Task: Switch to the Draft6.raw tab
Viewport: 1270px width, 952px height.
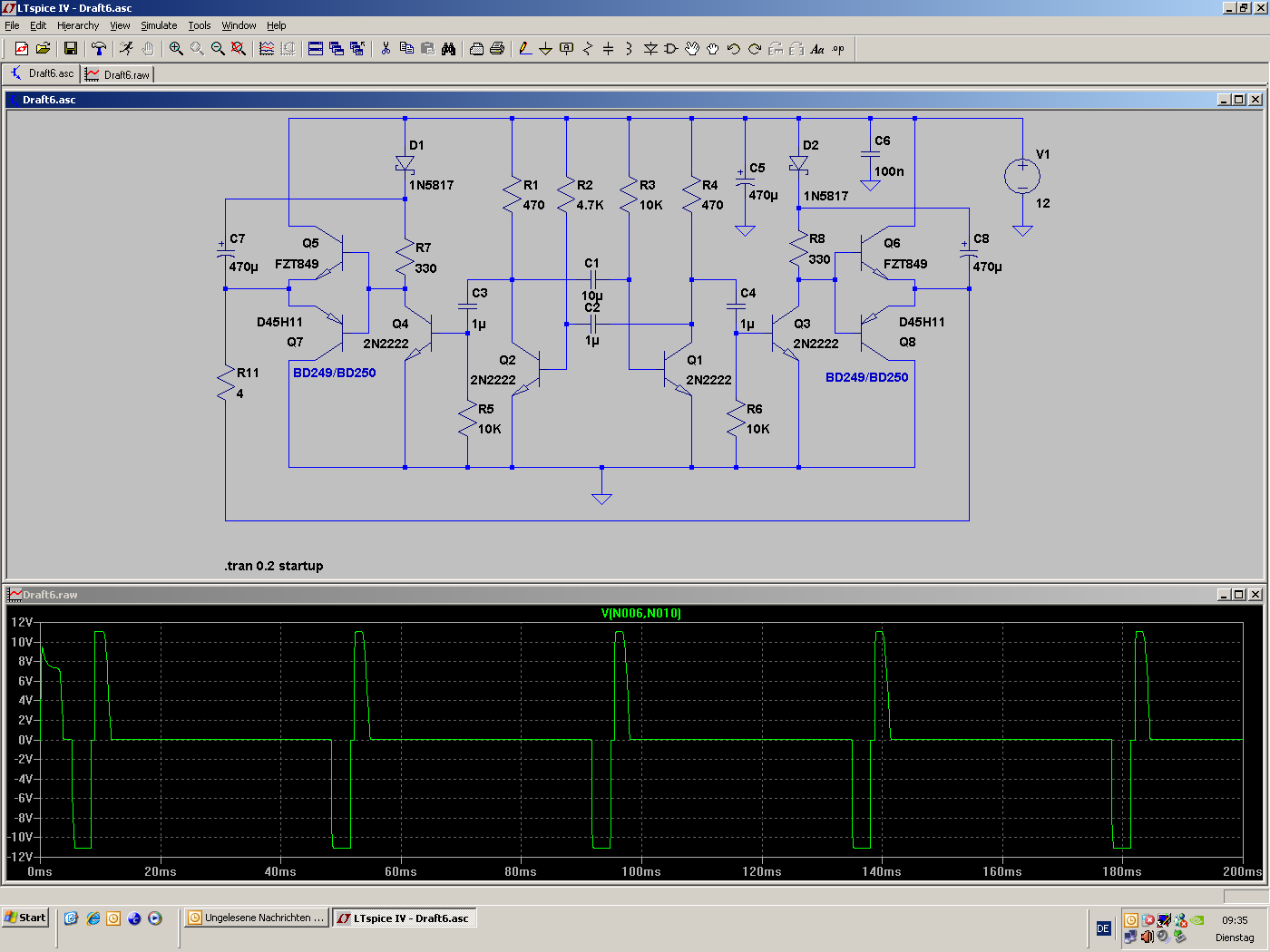Action: pyautogui.click(x=118, y=74)
